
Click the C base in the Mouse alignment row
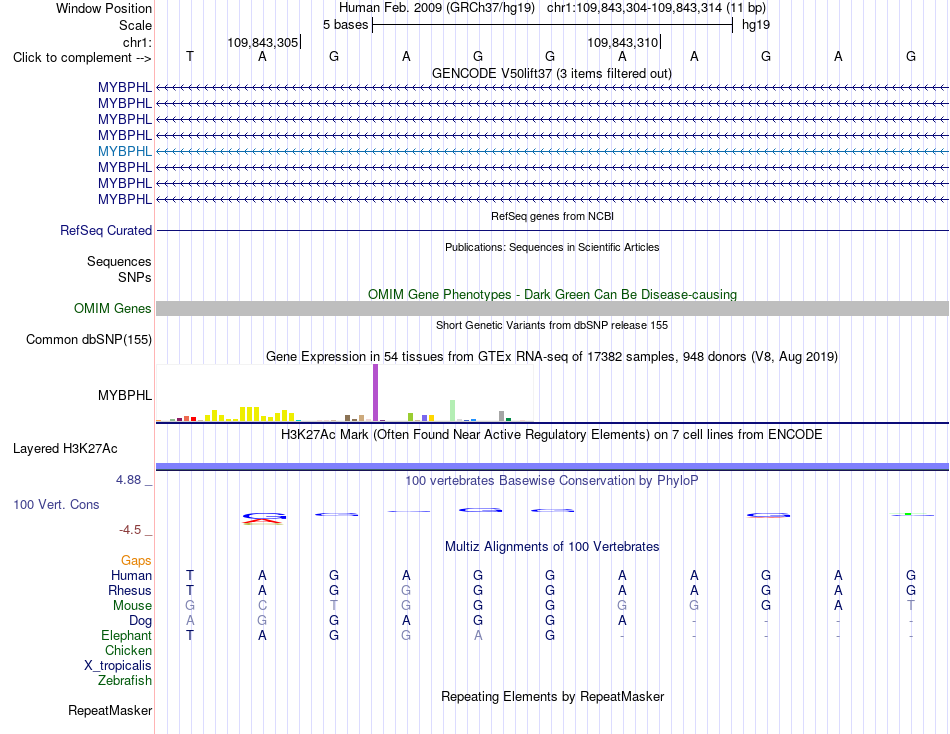point(262,606)
